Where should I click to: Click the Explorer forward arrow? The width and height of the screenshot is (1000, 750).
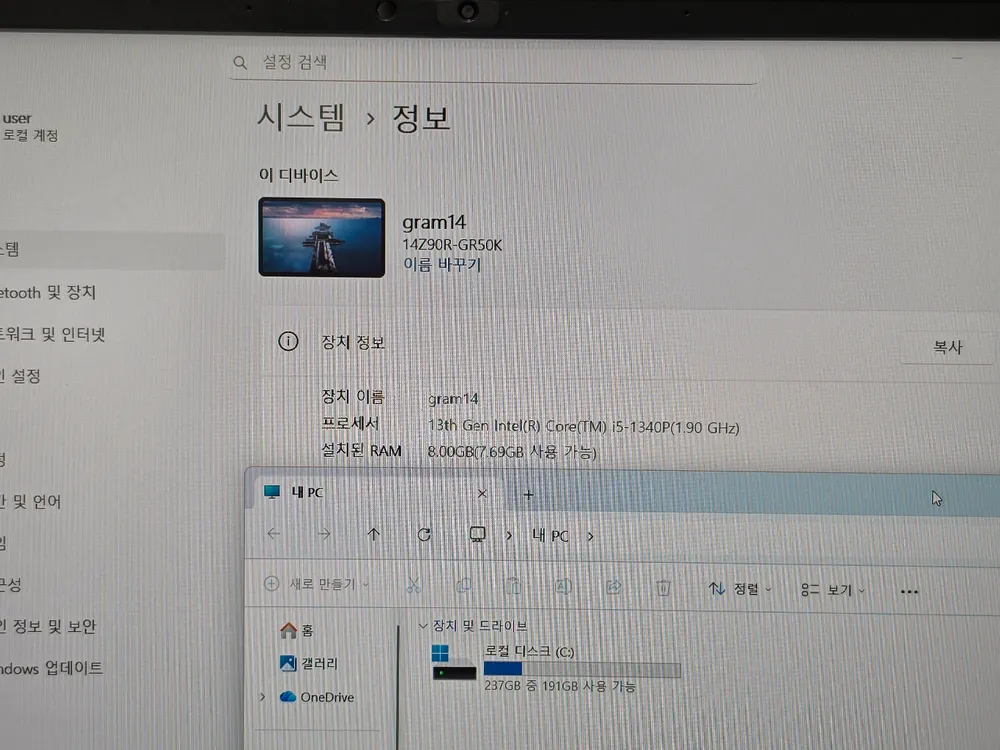point(324,534)
